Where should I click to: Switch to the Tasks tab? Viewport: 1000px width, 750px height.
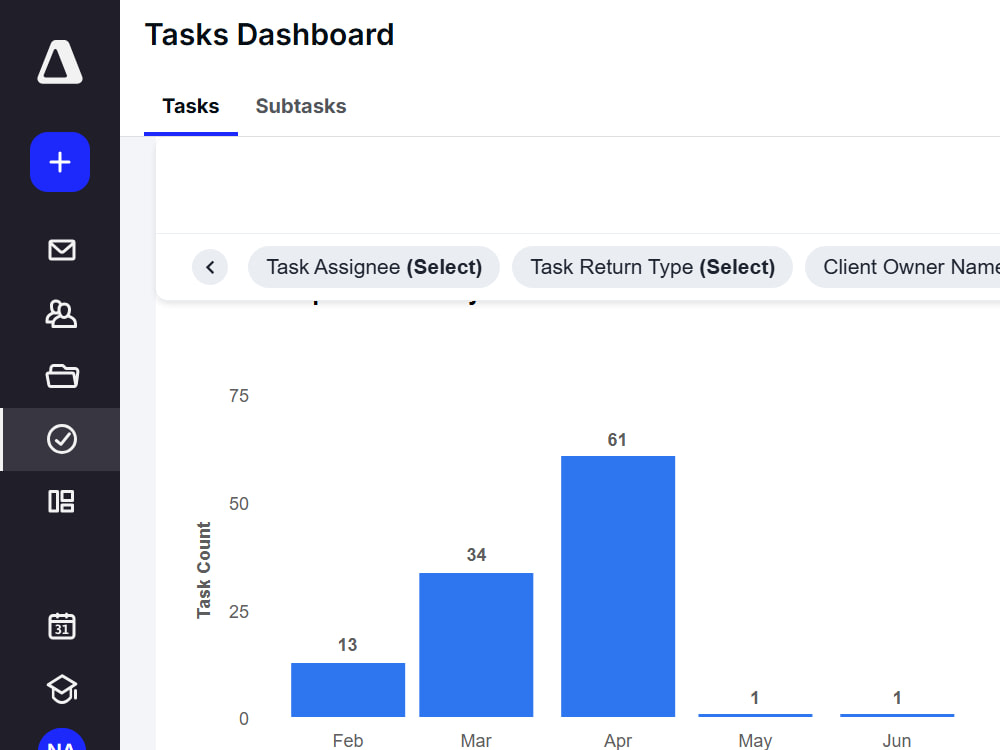191,106
